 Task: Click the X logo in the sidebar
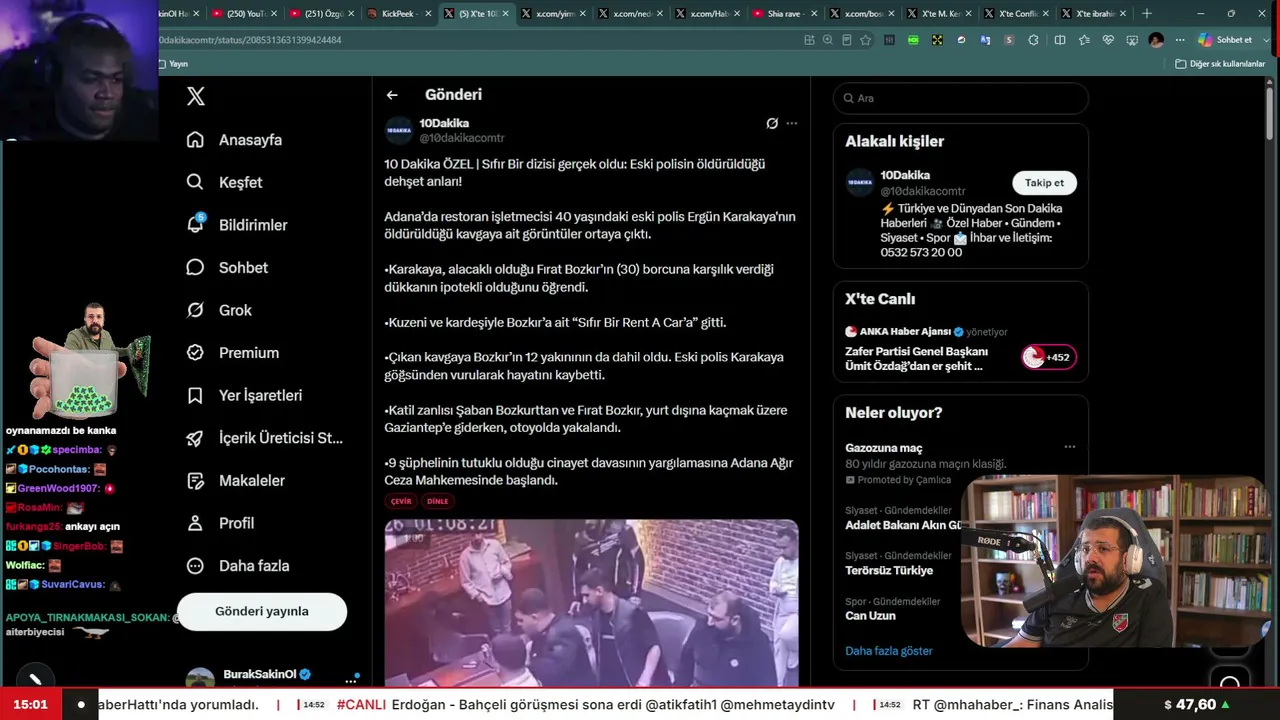coord(196,96)
